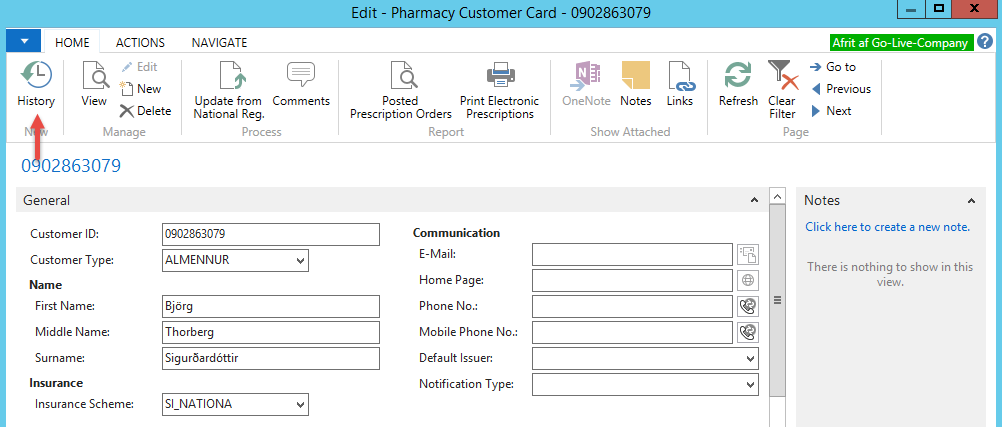Click Print Electronic Prescriptions icon
The image size is (1002, 427).
[x=499, y=77]
